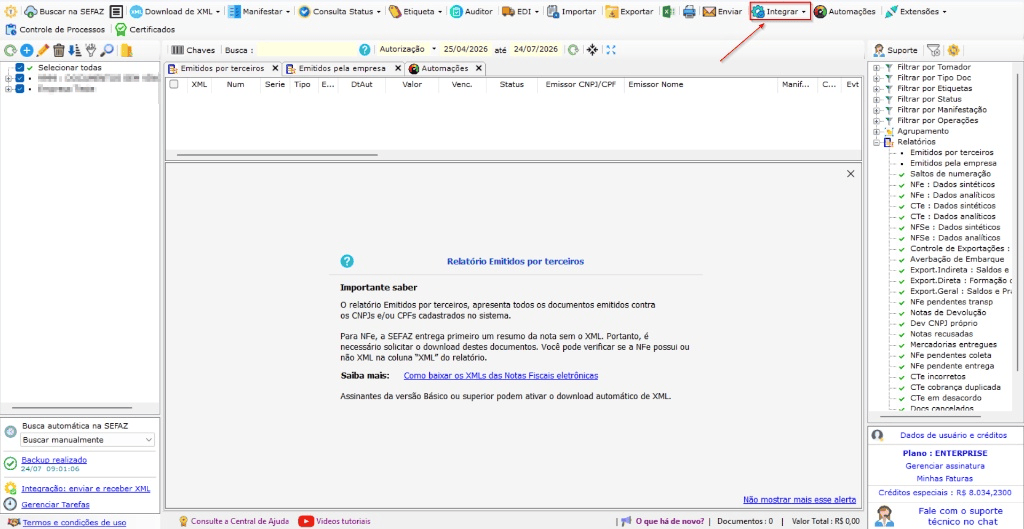1024x529 pixels.
Task: Click the orange gear icon next to Suporte
Action: [x=953, y=50]
